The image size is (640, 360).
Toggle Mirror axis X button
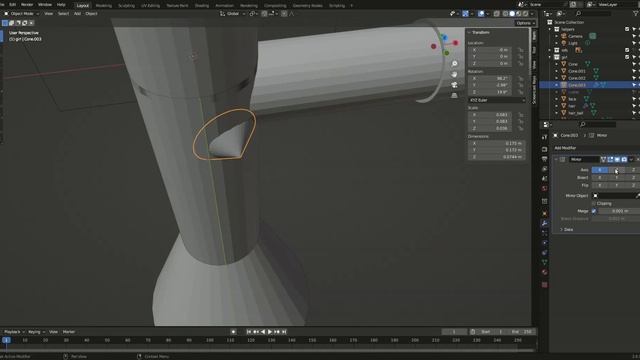point(600,170)
